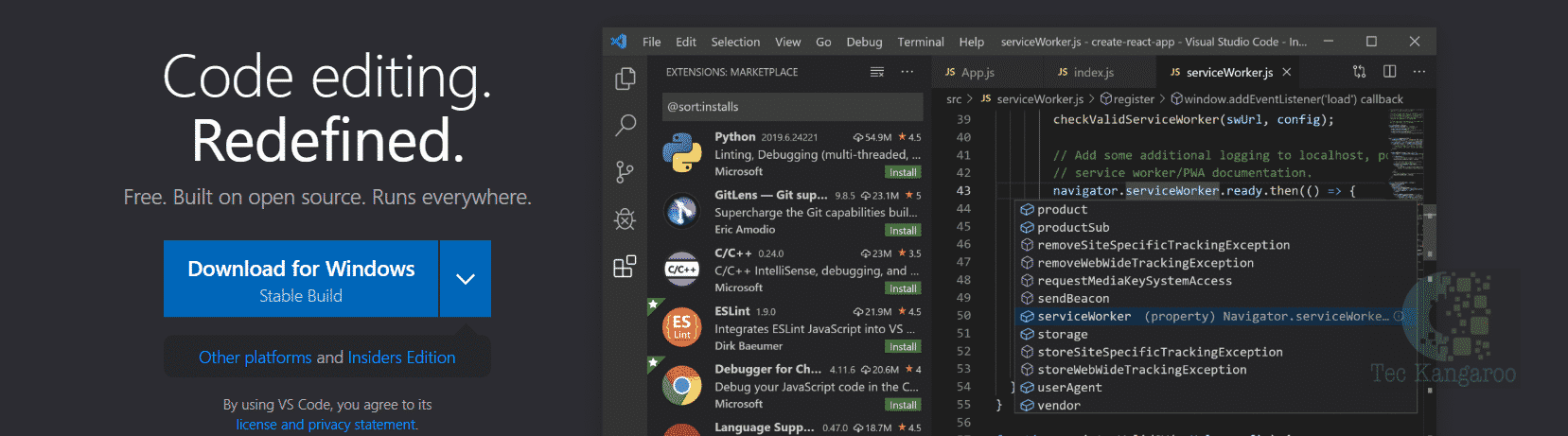Select storeSiteSpecificTrackingException suggestion
The image size is (1568, 436).
1217,352
